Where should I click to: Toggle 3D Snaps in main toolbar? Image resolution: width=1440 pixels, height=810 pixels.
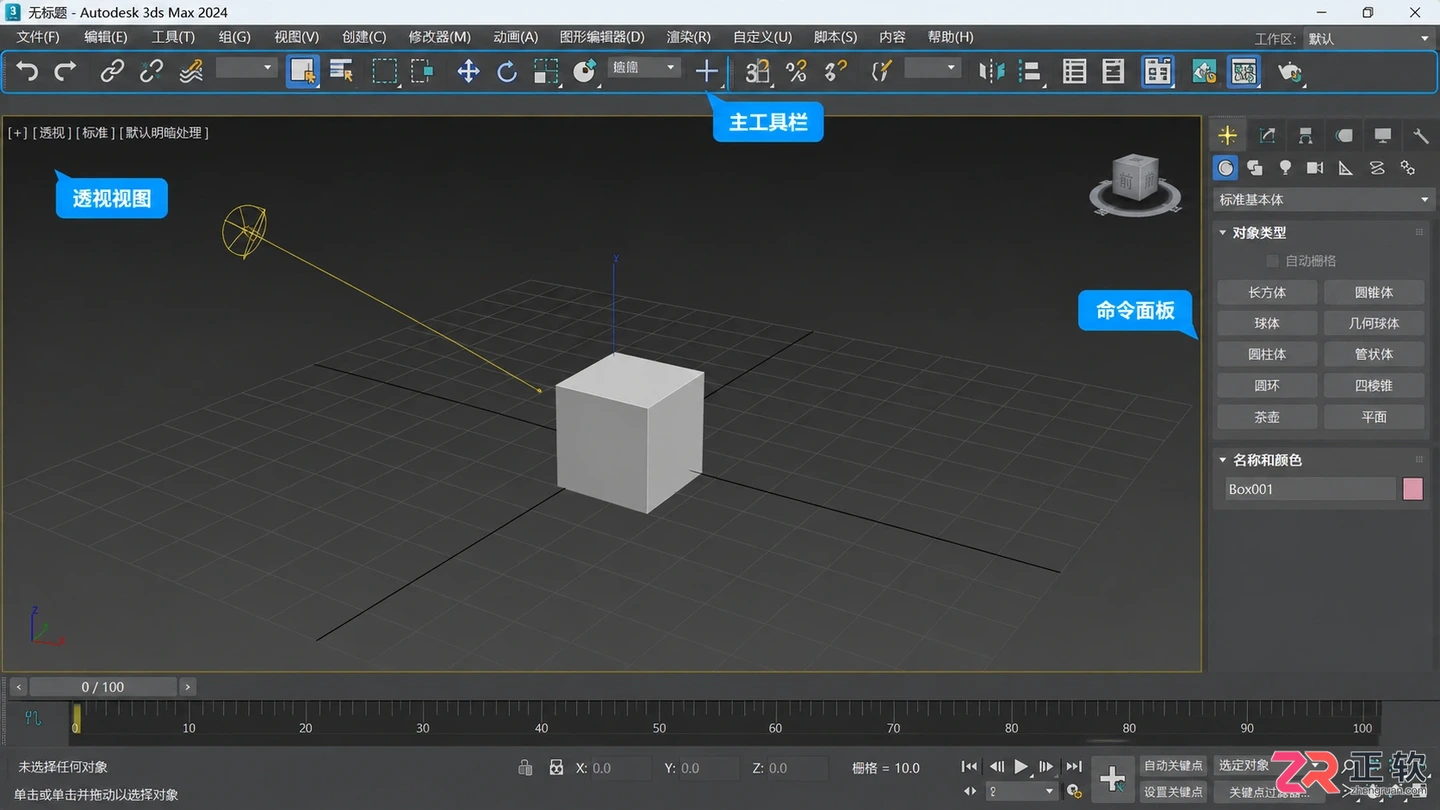point(758,71)
